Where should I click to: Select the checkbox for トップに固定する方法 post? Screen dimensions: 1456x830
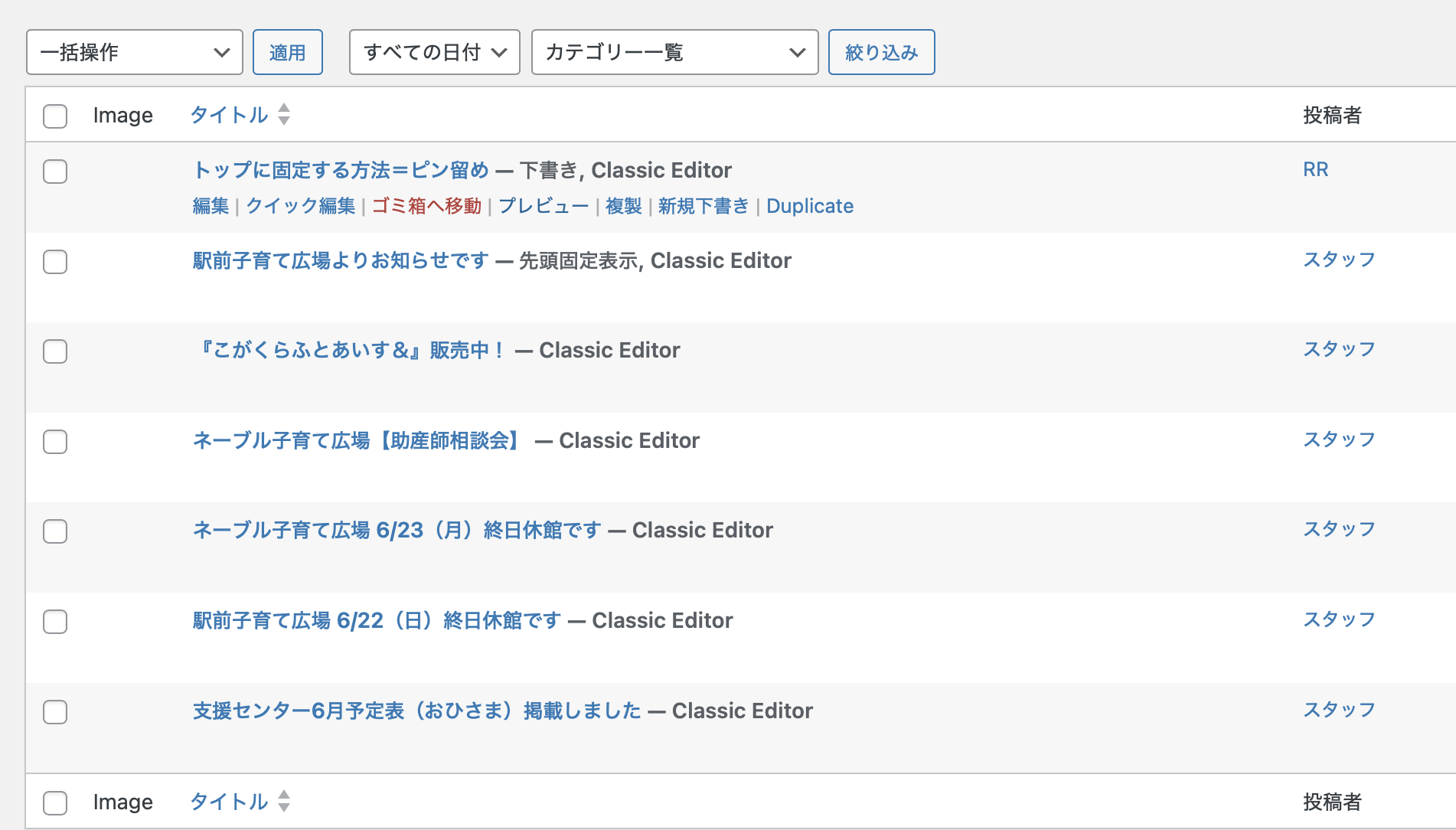[x=55, y=172]
